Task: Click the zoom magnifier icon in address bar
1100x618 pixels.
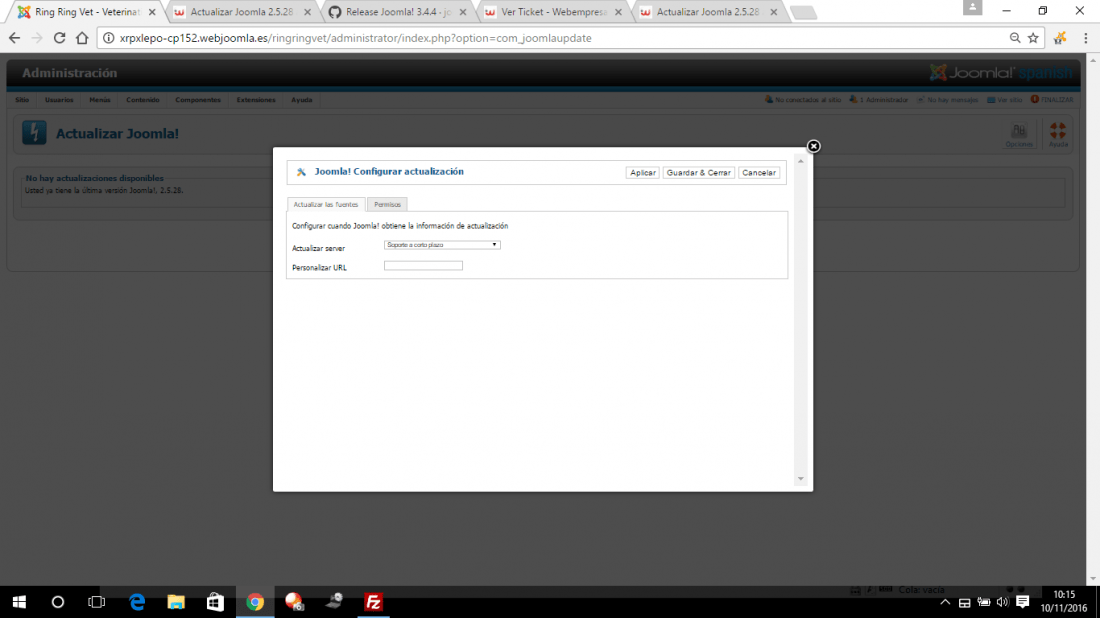Action: pos(1014,38)
